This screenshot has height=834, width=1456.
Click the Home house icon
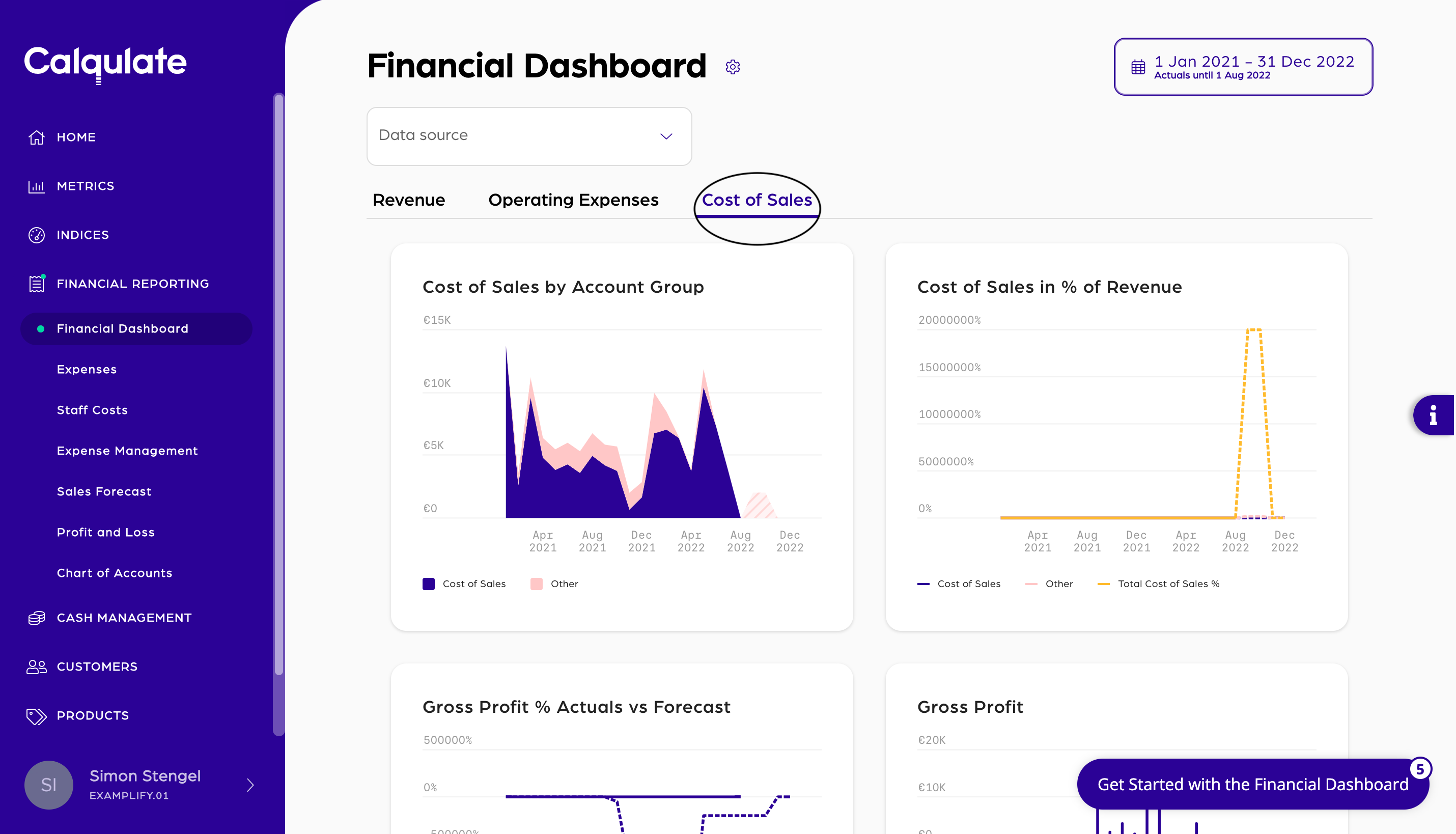[37, 137]
